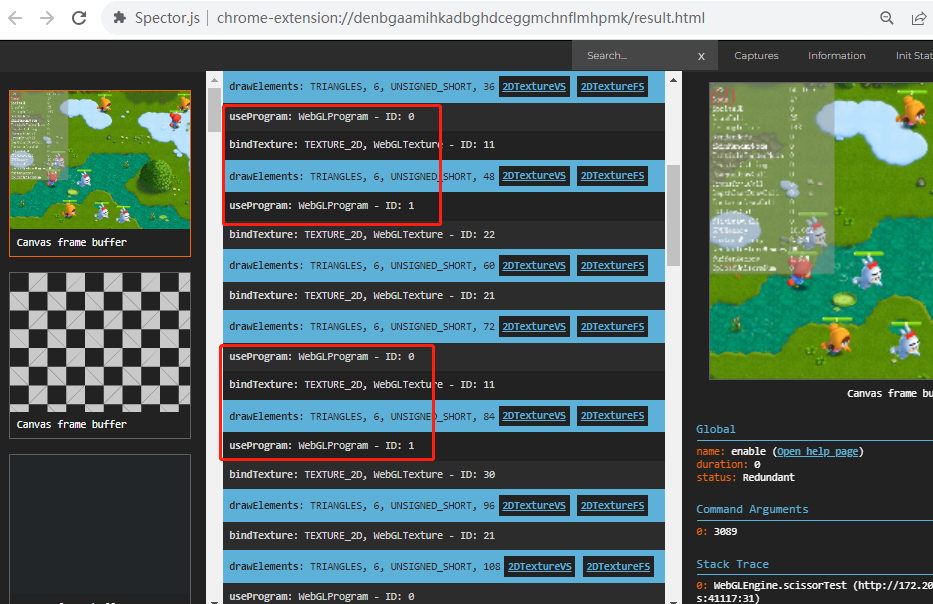933x604 pixels.
Task: Switch to the Captures tab
Action: [755, 56]
